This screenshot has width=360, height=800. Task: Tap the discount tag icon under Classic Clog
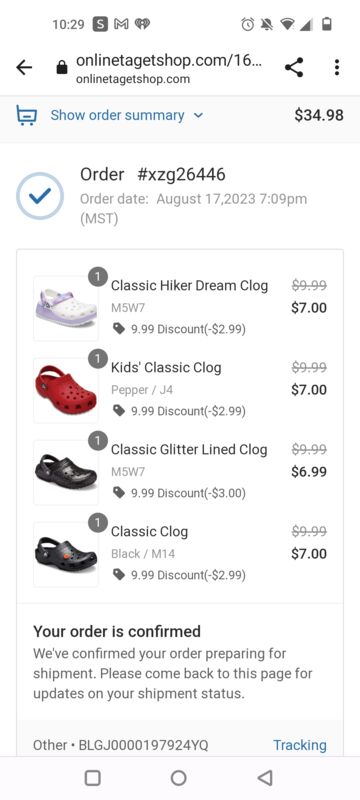(x=119, y=575)
